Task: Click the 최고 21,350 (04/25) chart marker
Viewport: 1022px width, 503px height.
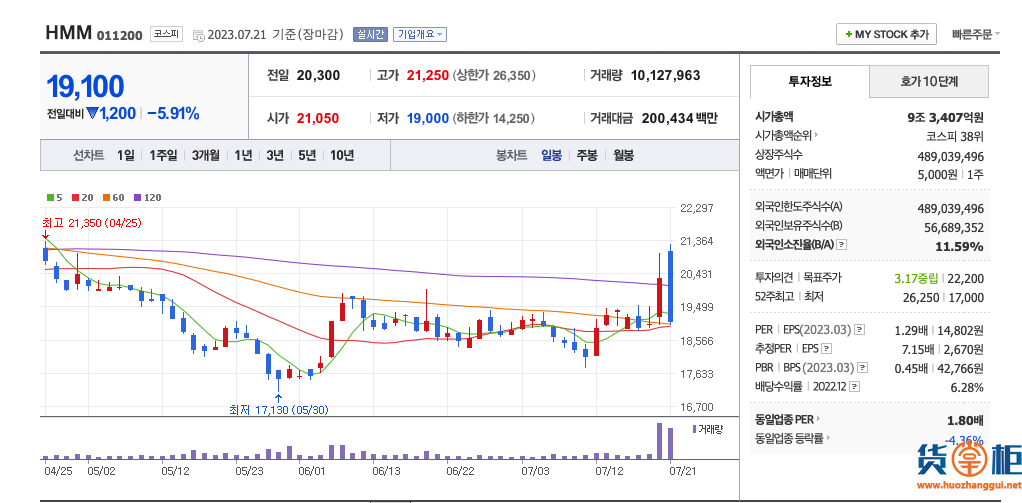Action: click(91, 222)
